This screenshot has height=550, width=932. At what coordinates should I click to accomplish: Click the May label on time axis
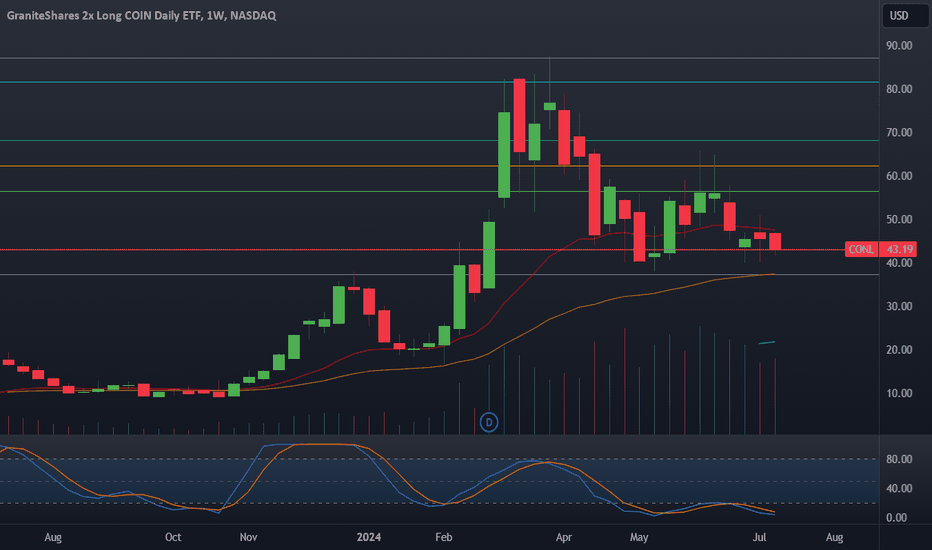pyautogui.click(x=638, y=537)
